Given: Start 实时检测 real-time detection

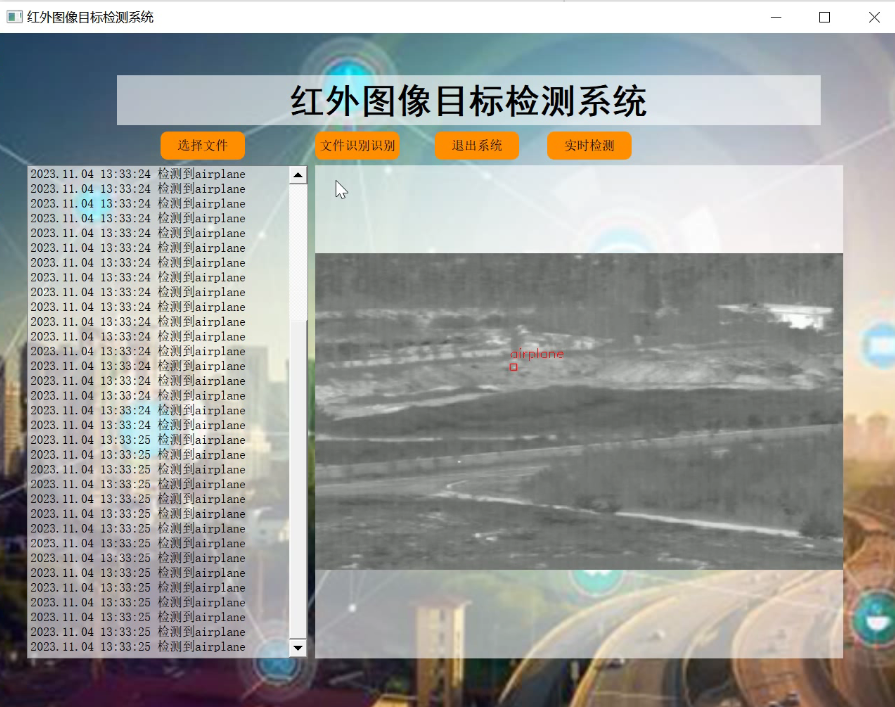Looking at the screenshot, I should point(589,146).
